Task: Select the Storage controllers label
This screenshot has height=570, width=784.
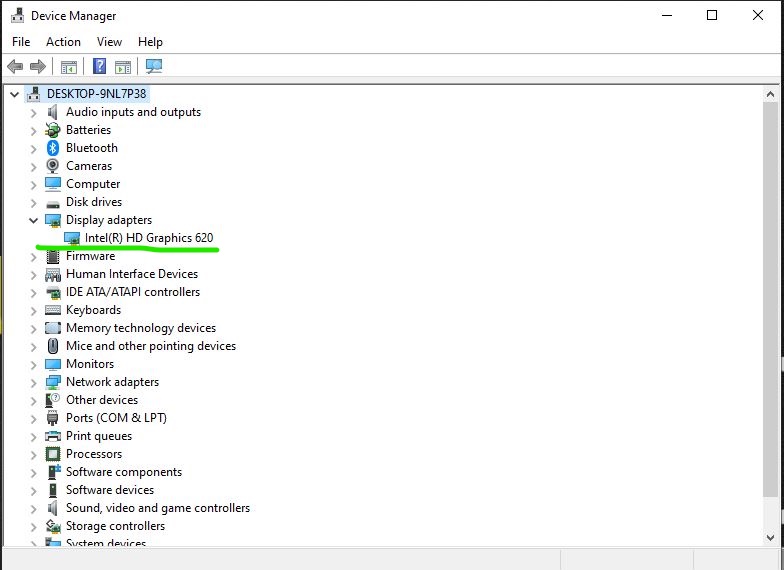Action: 116,526
